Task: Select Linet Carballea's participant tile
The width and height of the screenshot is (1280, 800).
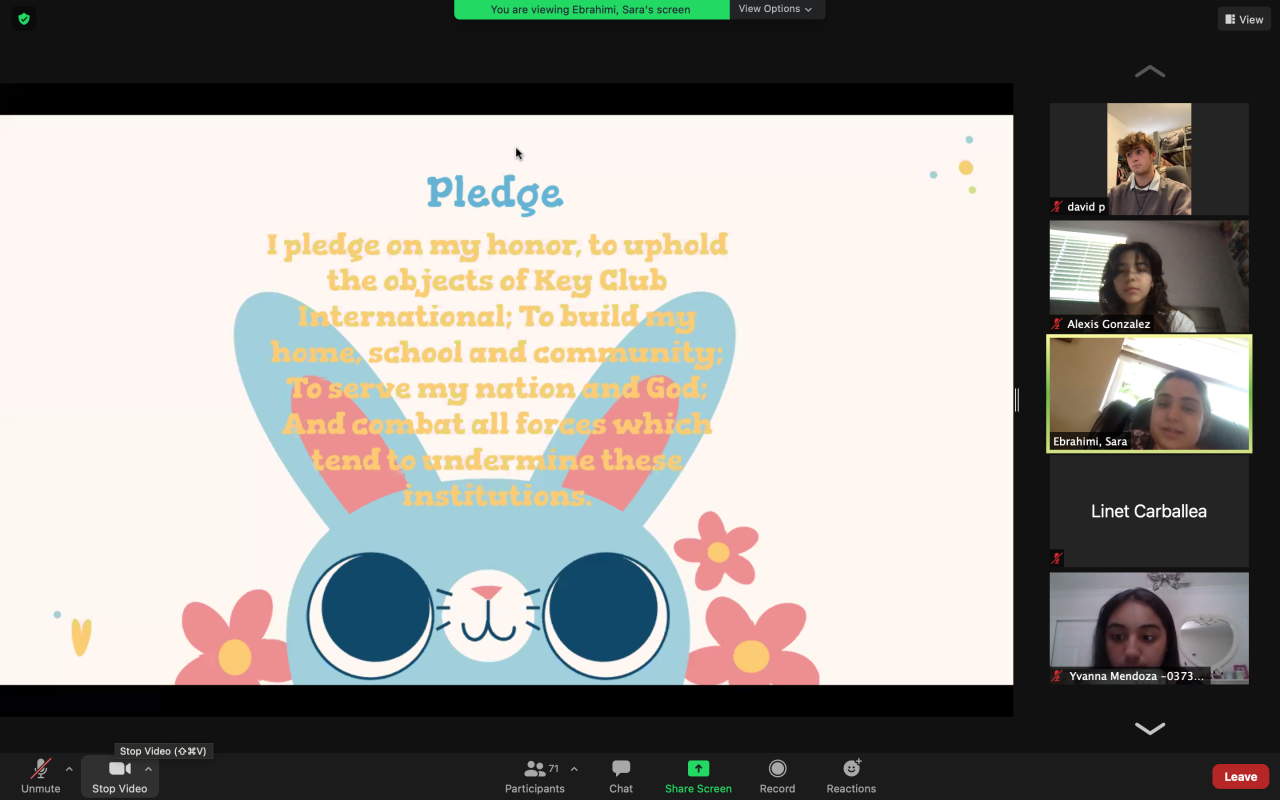Action: (x=1149, y=511)
